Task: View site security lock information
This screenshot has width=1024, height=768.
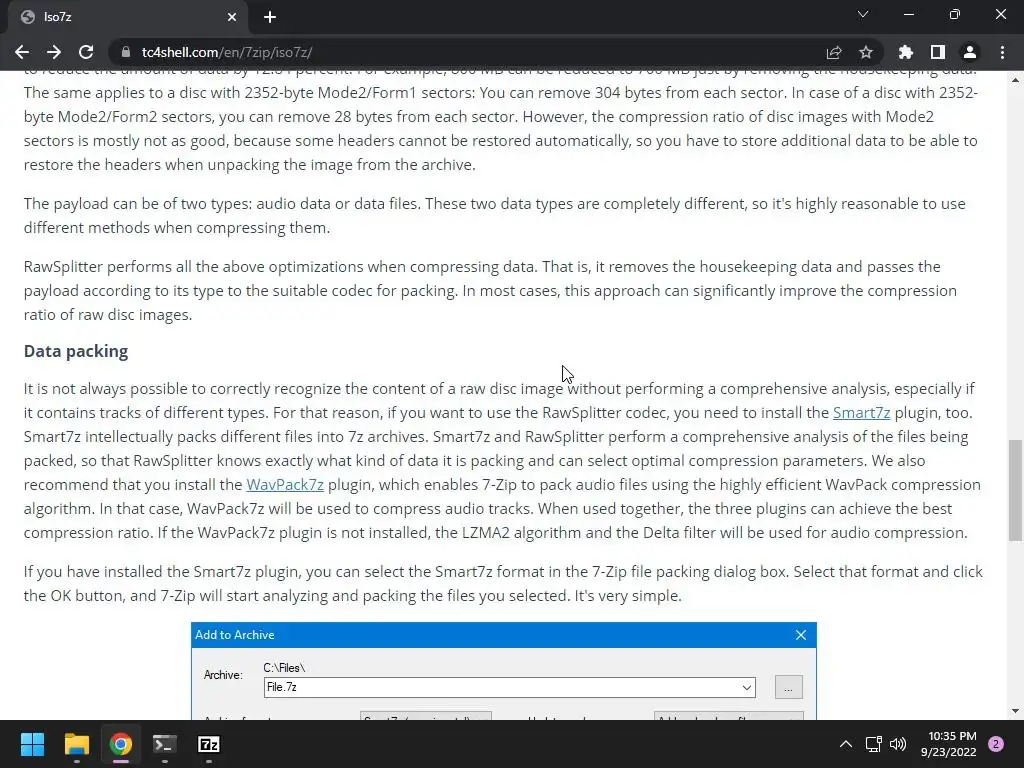Action: pos(126,52)
